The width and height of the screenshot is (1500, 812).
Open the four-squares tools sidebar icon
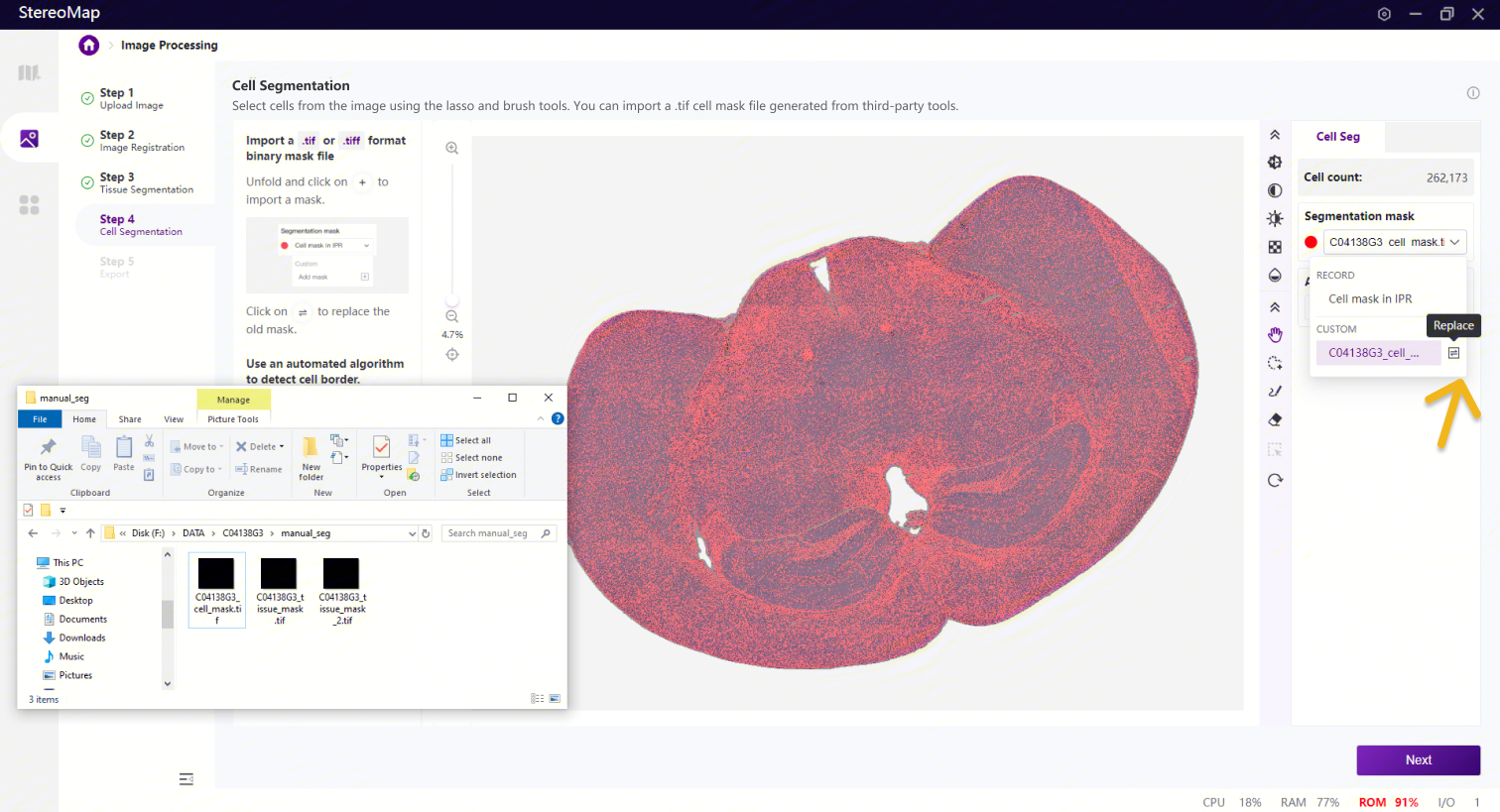click(29, 204)
